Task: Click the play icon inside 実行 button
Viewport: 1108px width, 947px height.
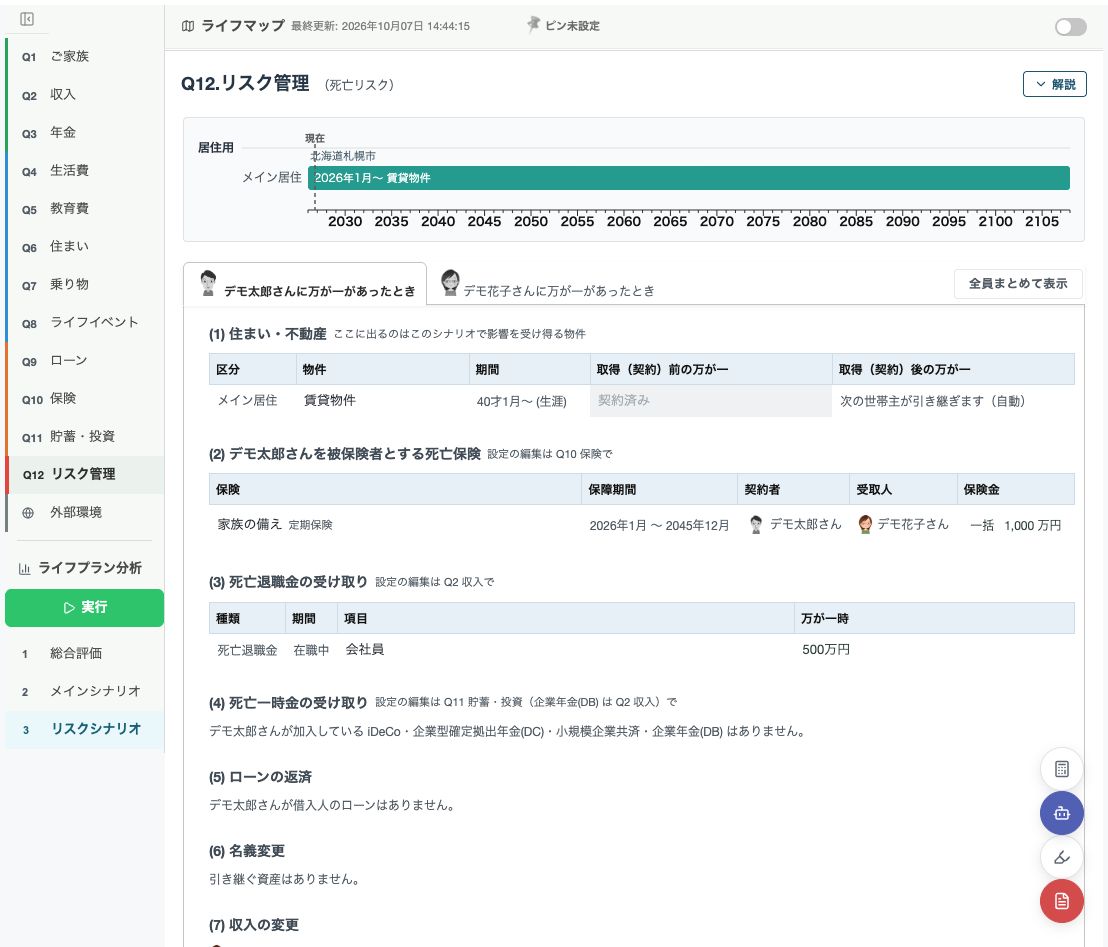Action: (69, 608)
